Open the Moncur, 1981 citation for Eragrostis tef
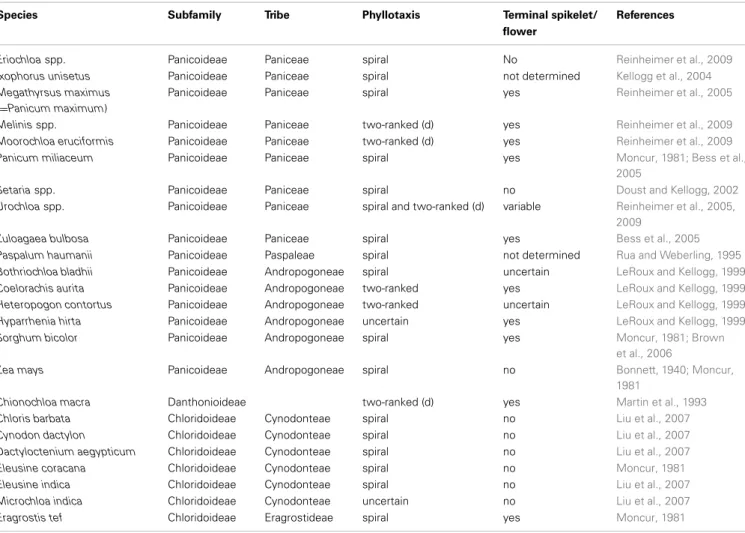This screenshot has width=745, height=533. (x=650, y=518)
